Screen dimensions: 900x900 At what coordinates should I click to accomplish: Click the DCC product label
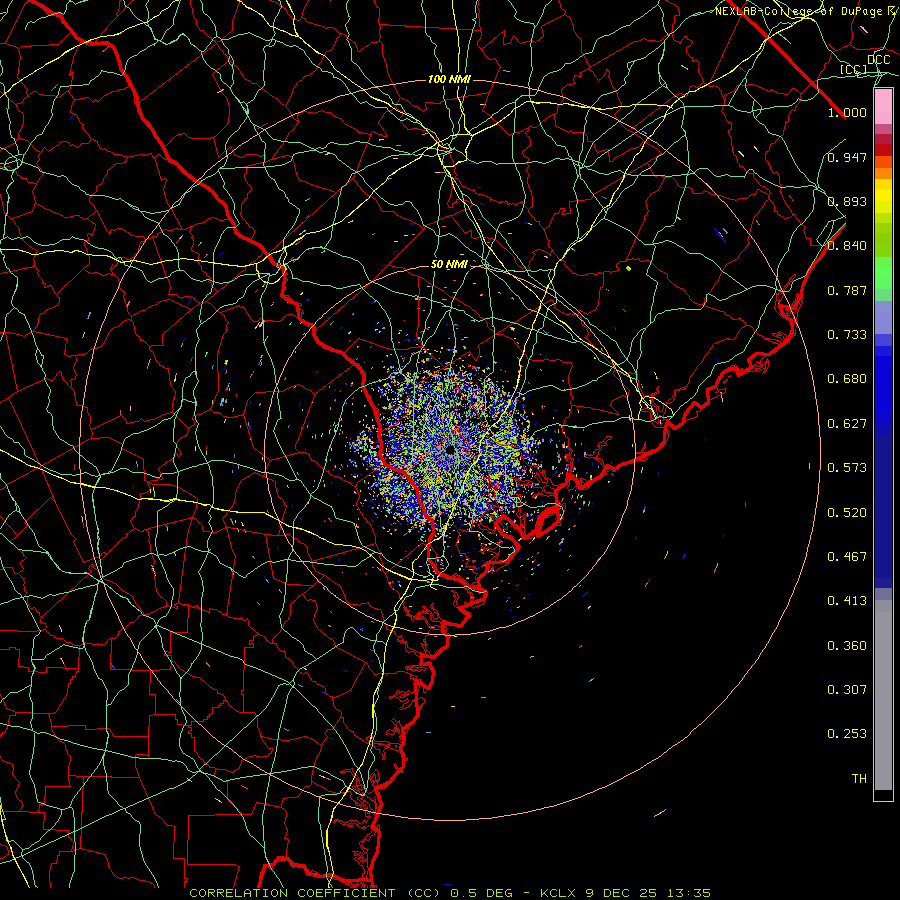pos(879,60)
